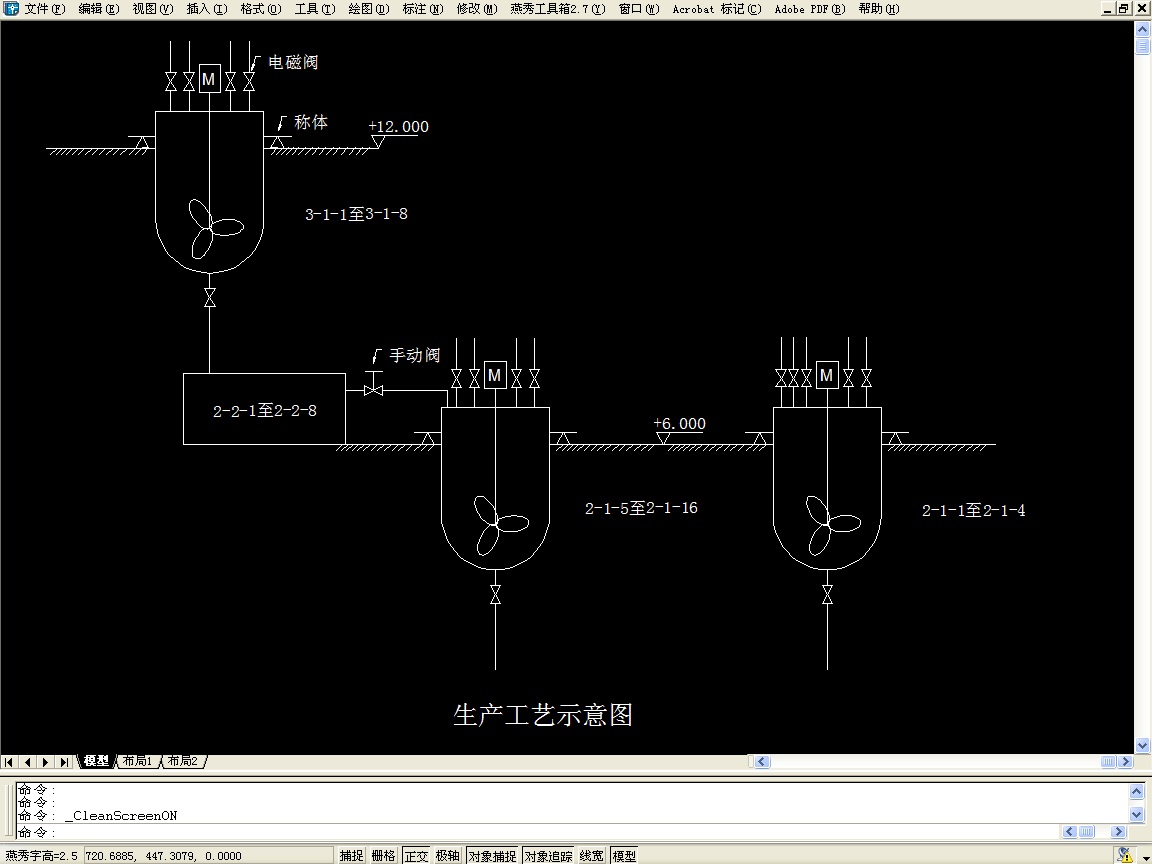1152x864 pixels.
Task: Toggle 栅格 grid display
Action: (x=383, y=856)
